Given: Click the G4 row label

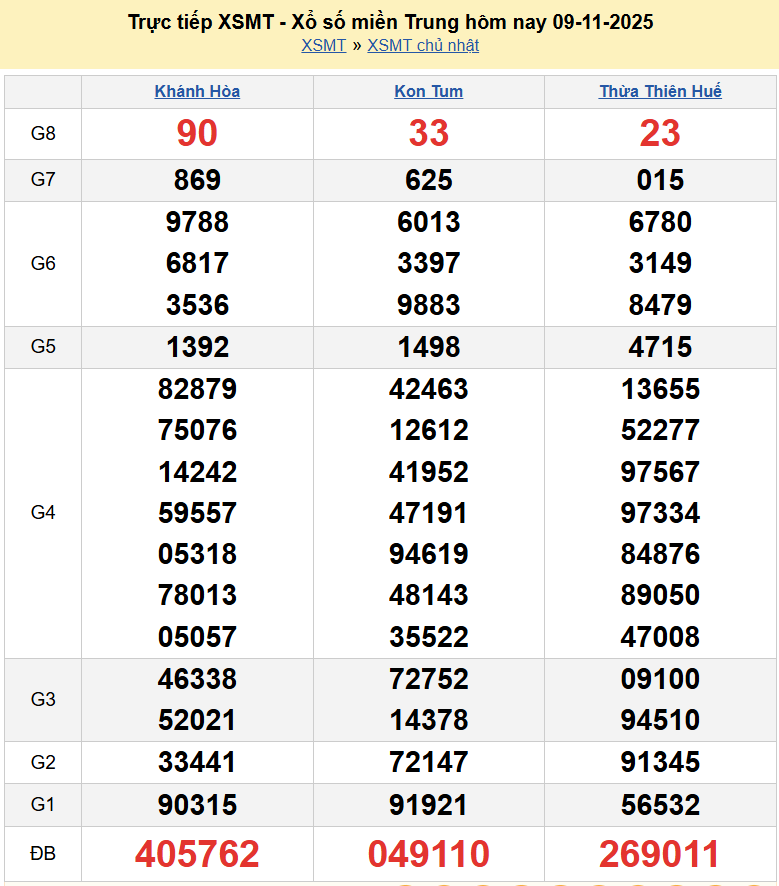Looking at the screenshot, I should click(43, 513).
